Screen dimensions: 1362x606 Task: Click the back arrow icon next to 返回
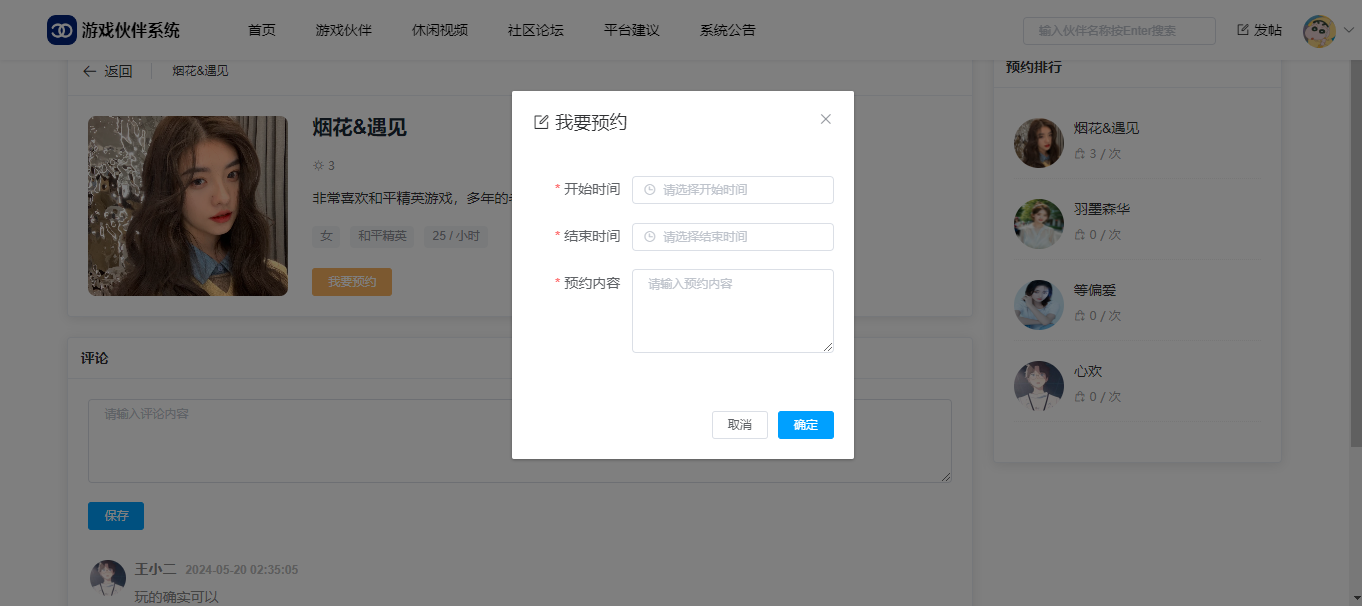coord(90,71)
